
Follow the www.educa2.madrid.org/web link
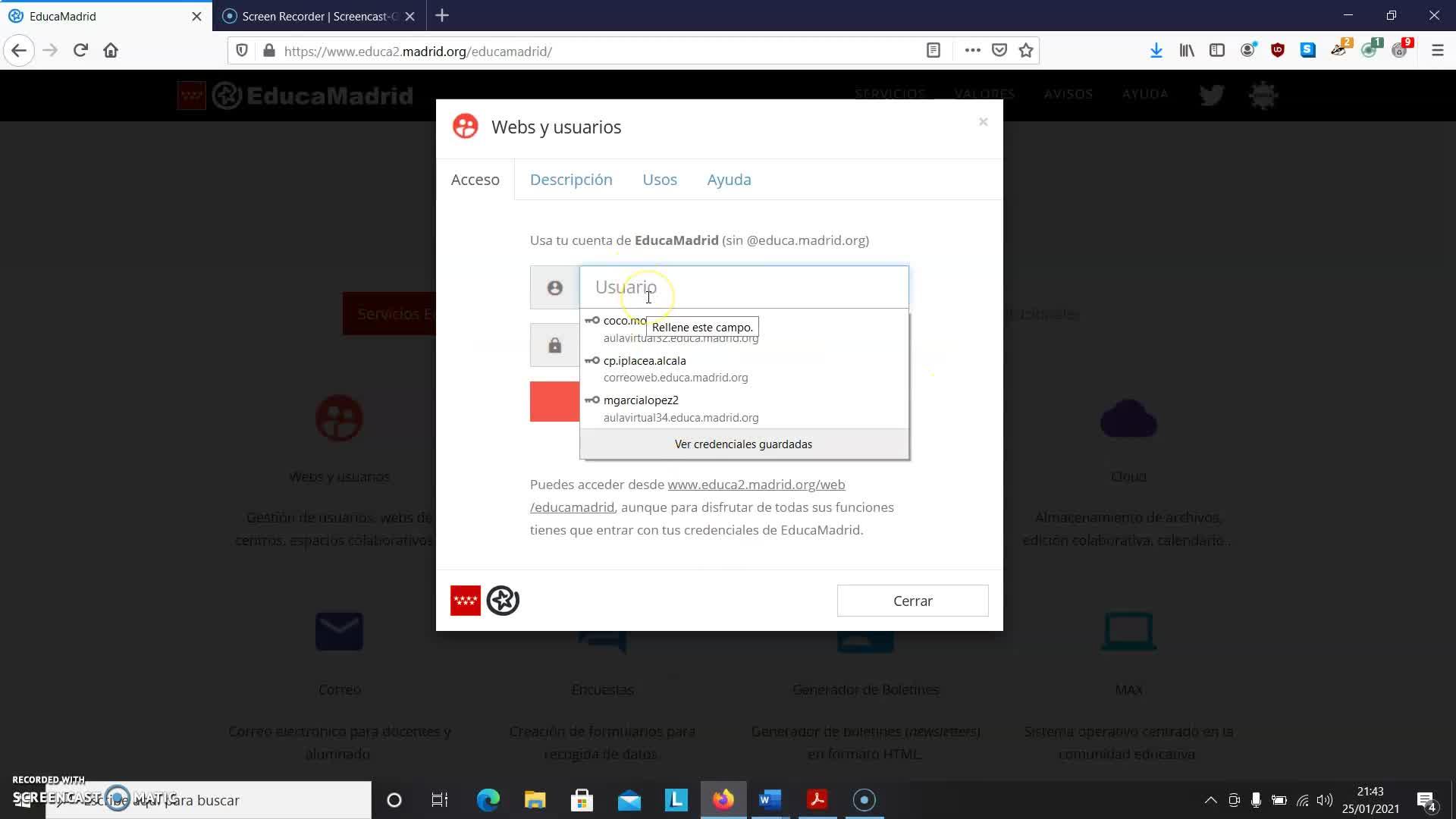[755, 485]
